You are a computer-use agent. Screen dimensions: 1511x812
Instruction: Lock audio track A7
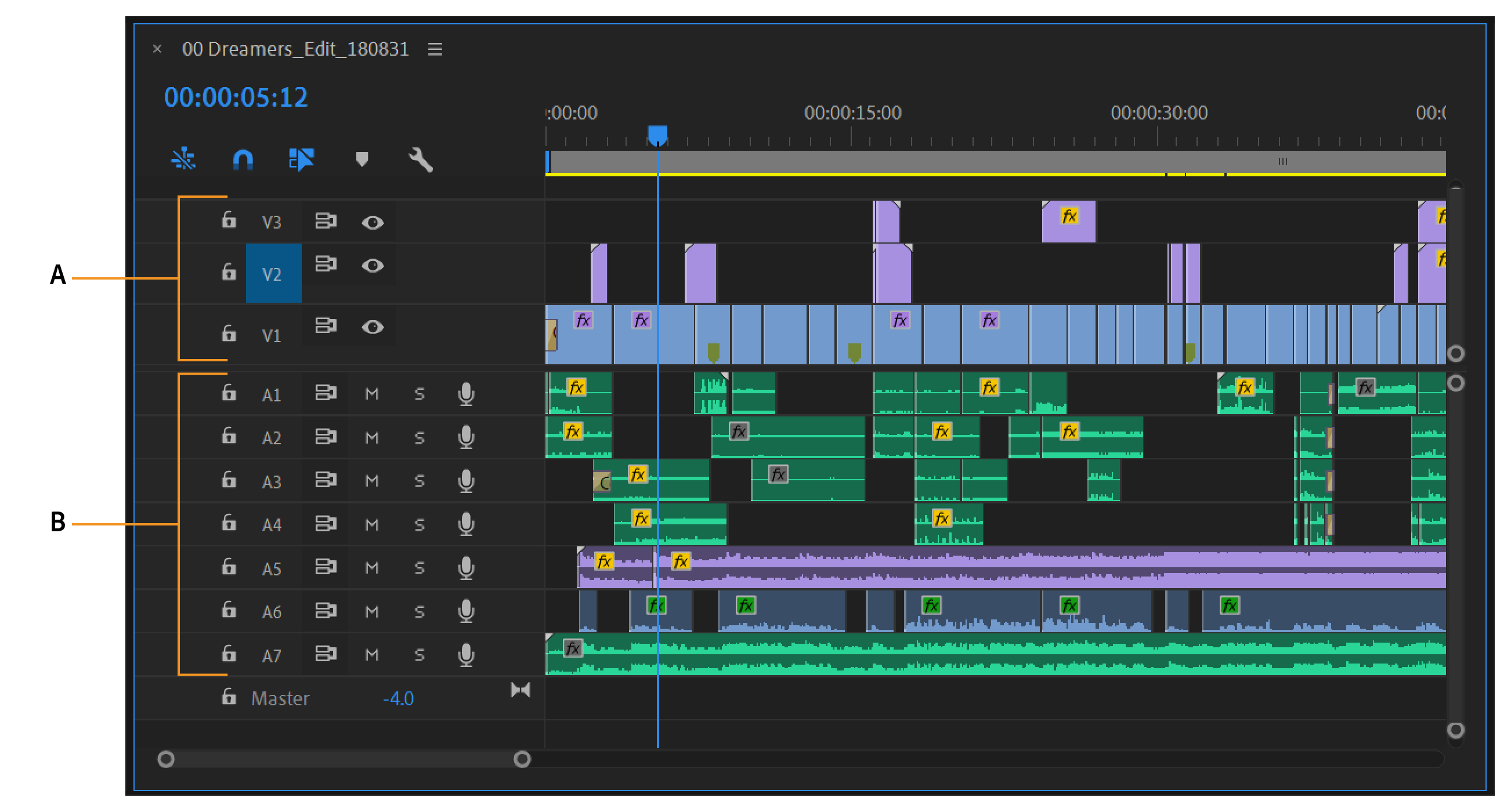click(x=229, y=654)
